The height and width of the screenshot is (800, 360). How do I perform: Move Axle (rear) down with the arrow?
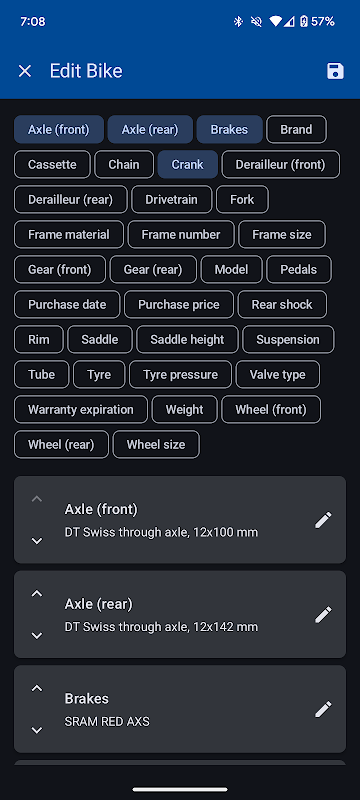(x=37, y=635)
